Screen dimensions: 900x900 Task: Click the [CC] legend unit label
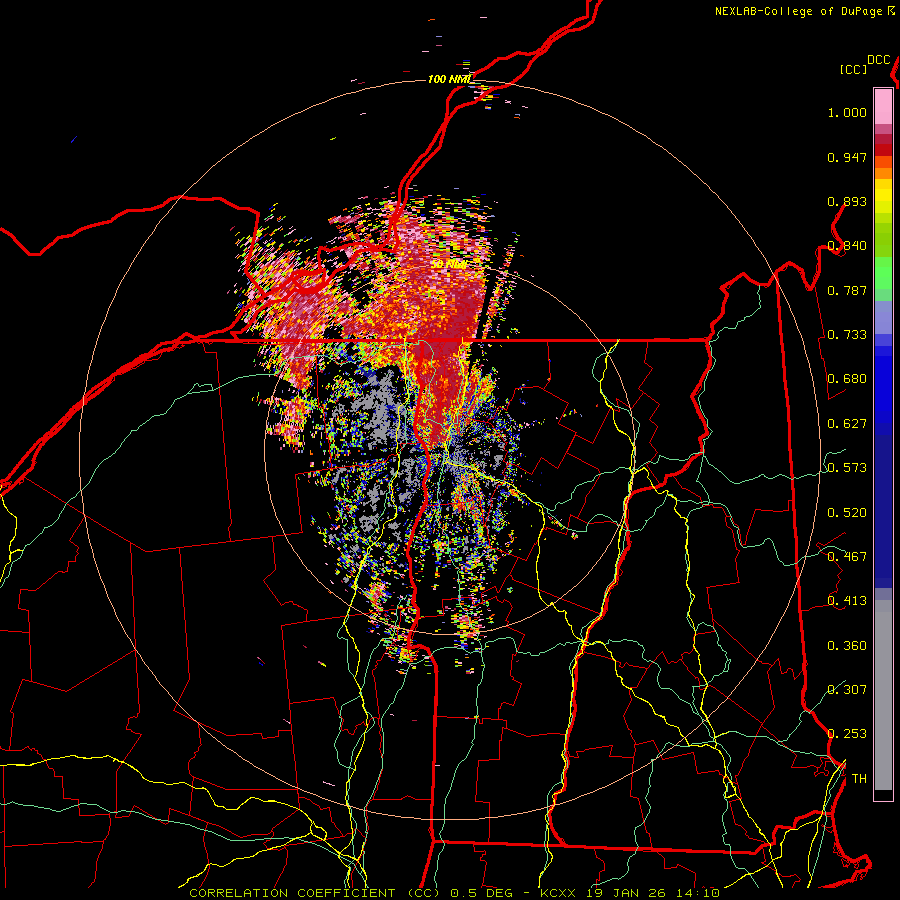pyautogui.click(x=853, y=69)
